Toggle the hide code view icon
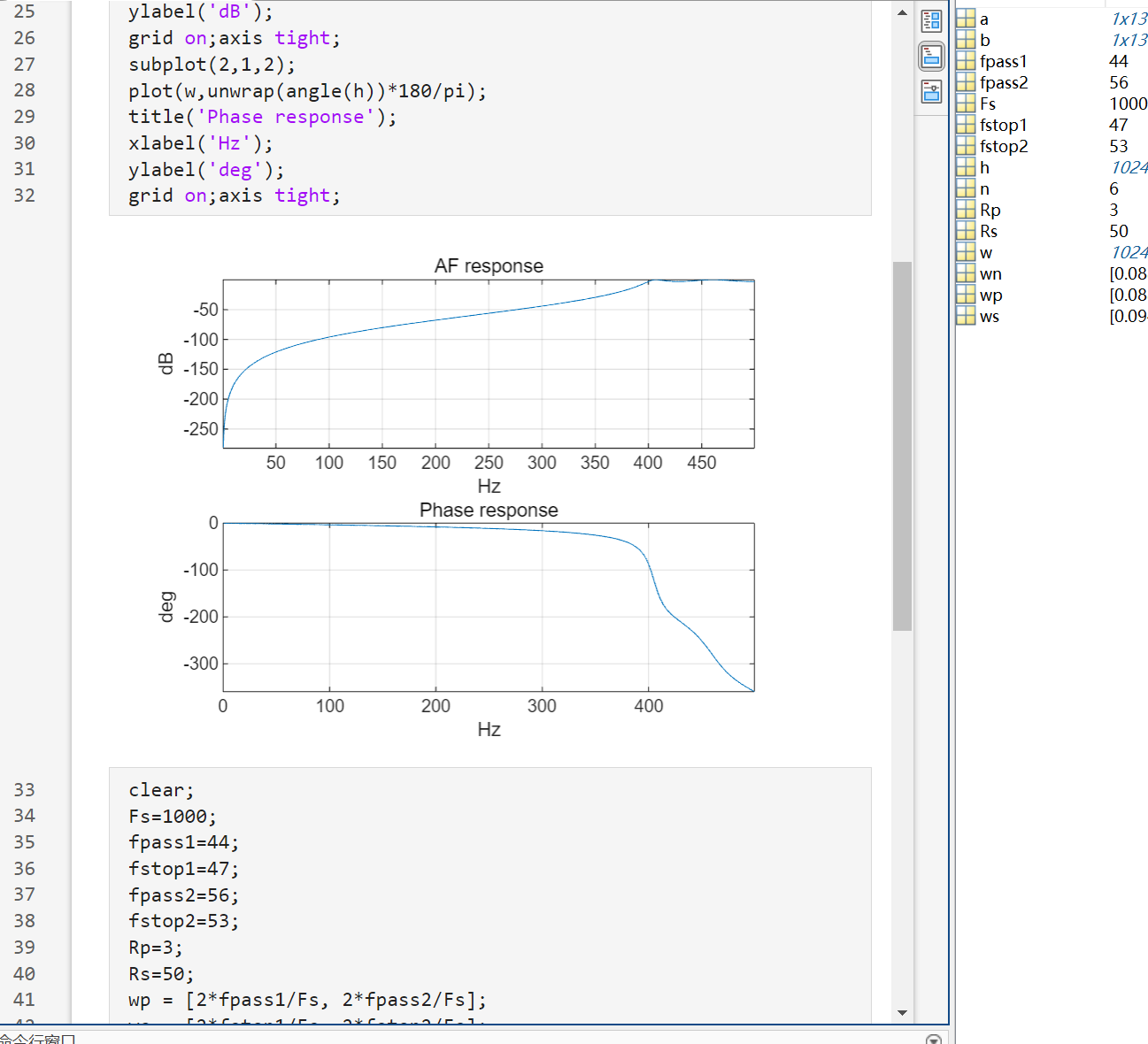The width and height of the screenshot is (1148, 1044). (931, 91)
